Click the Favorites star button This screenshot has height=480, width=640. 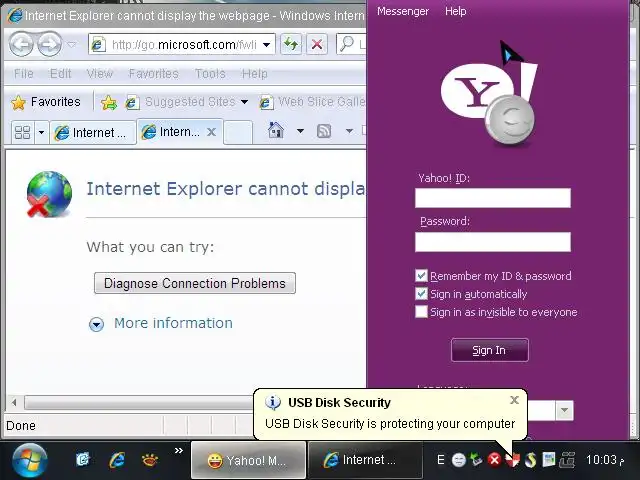pos(46,102)
